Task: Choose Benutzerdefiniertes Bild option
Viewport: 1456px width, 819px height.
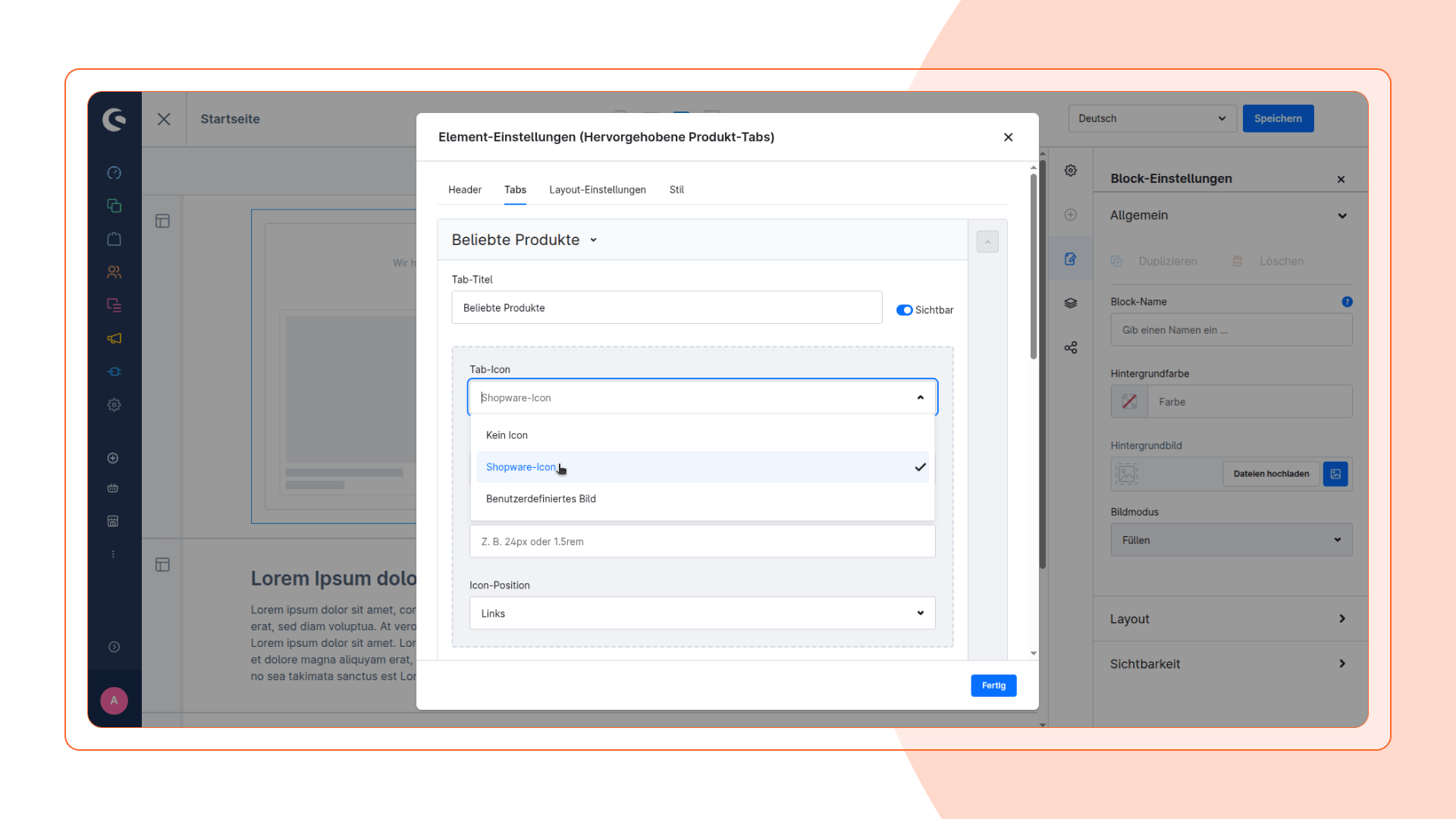Action: (x=702, y=499)
